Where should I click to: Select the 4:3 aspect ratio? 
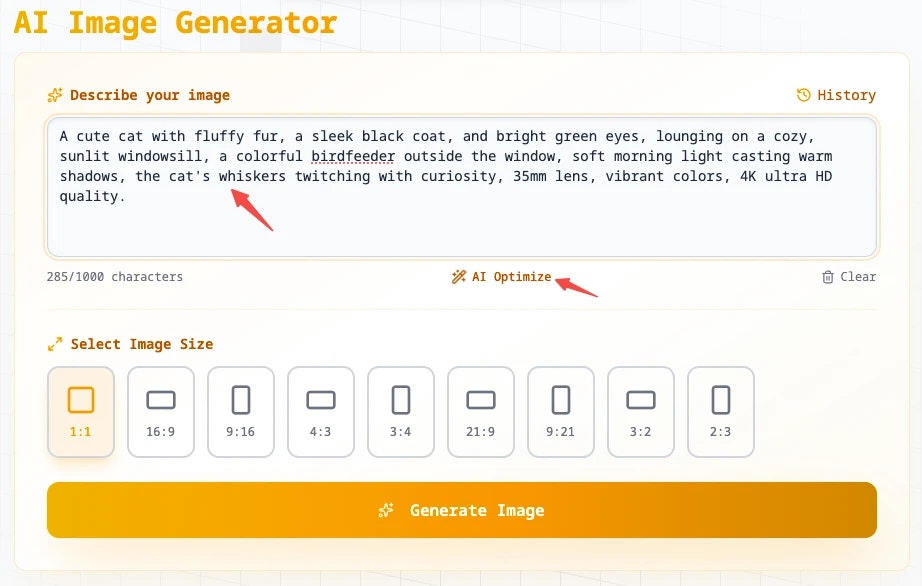tap(320, 411)
